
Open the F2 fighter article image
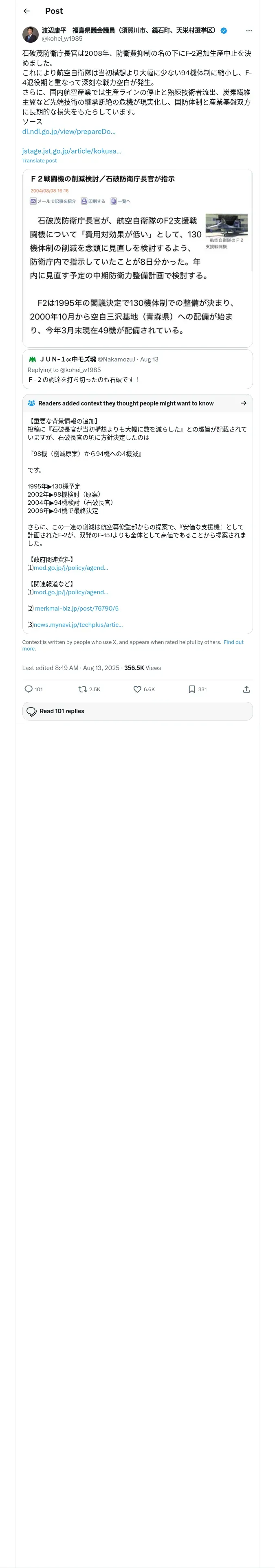(x=226, y=226)
